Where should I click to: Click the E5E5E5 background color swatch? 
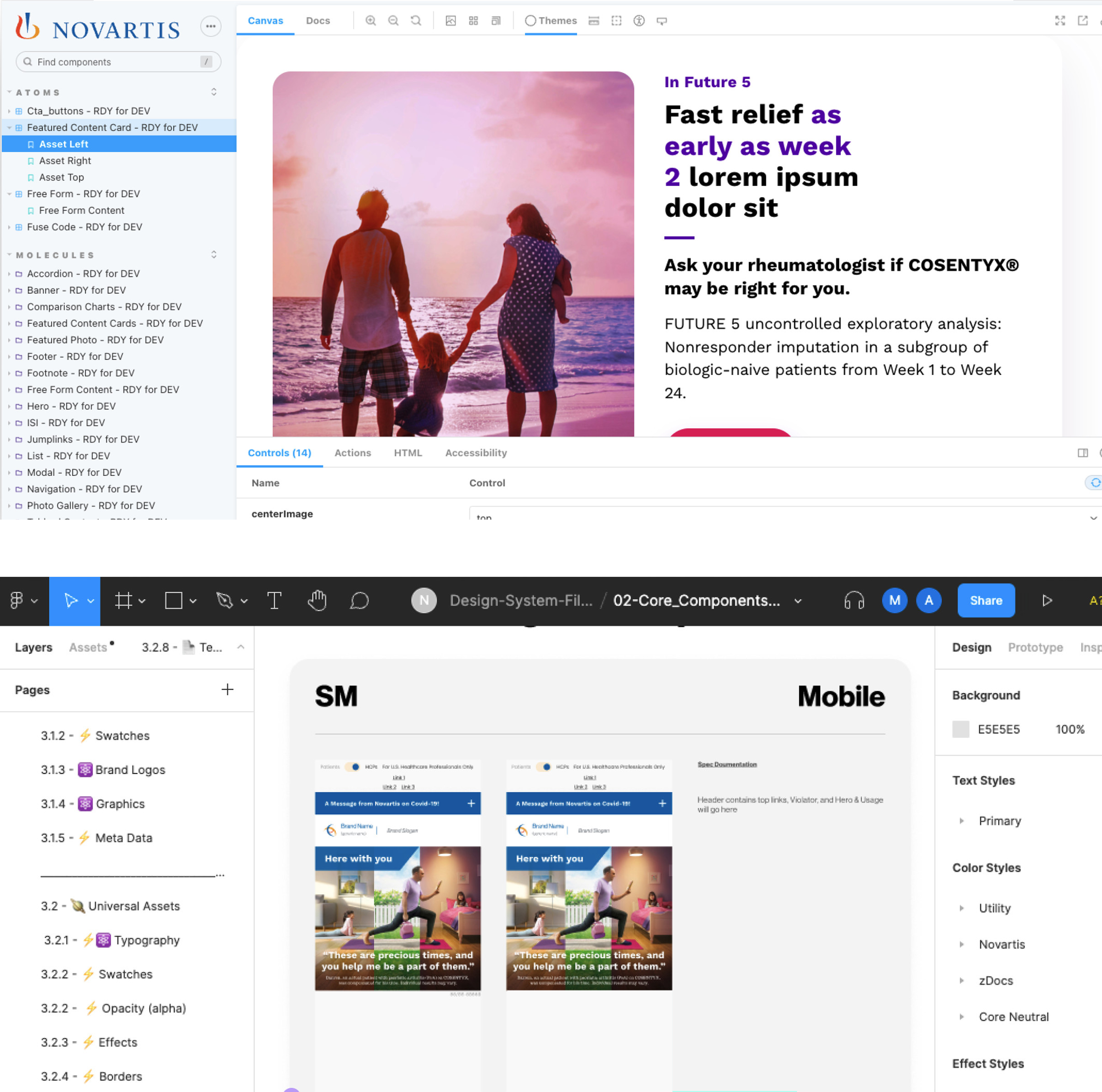click(x=960, y=729)
